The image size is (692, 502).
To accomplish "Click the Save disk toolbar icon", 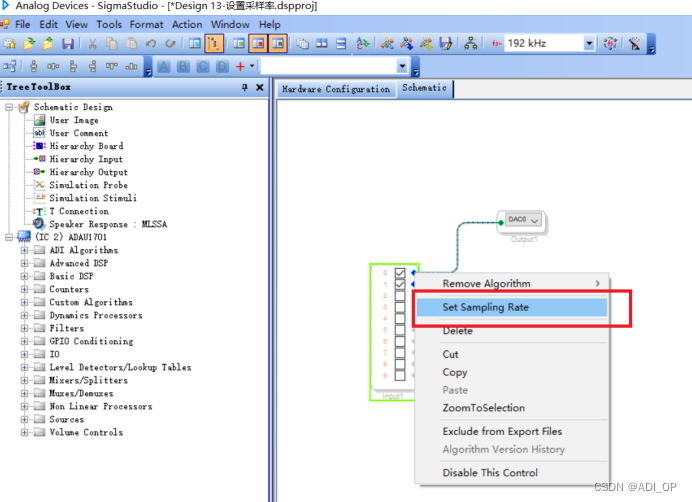I will coord(68,43).
